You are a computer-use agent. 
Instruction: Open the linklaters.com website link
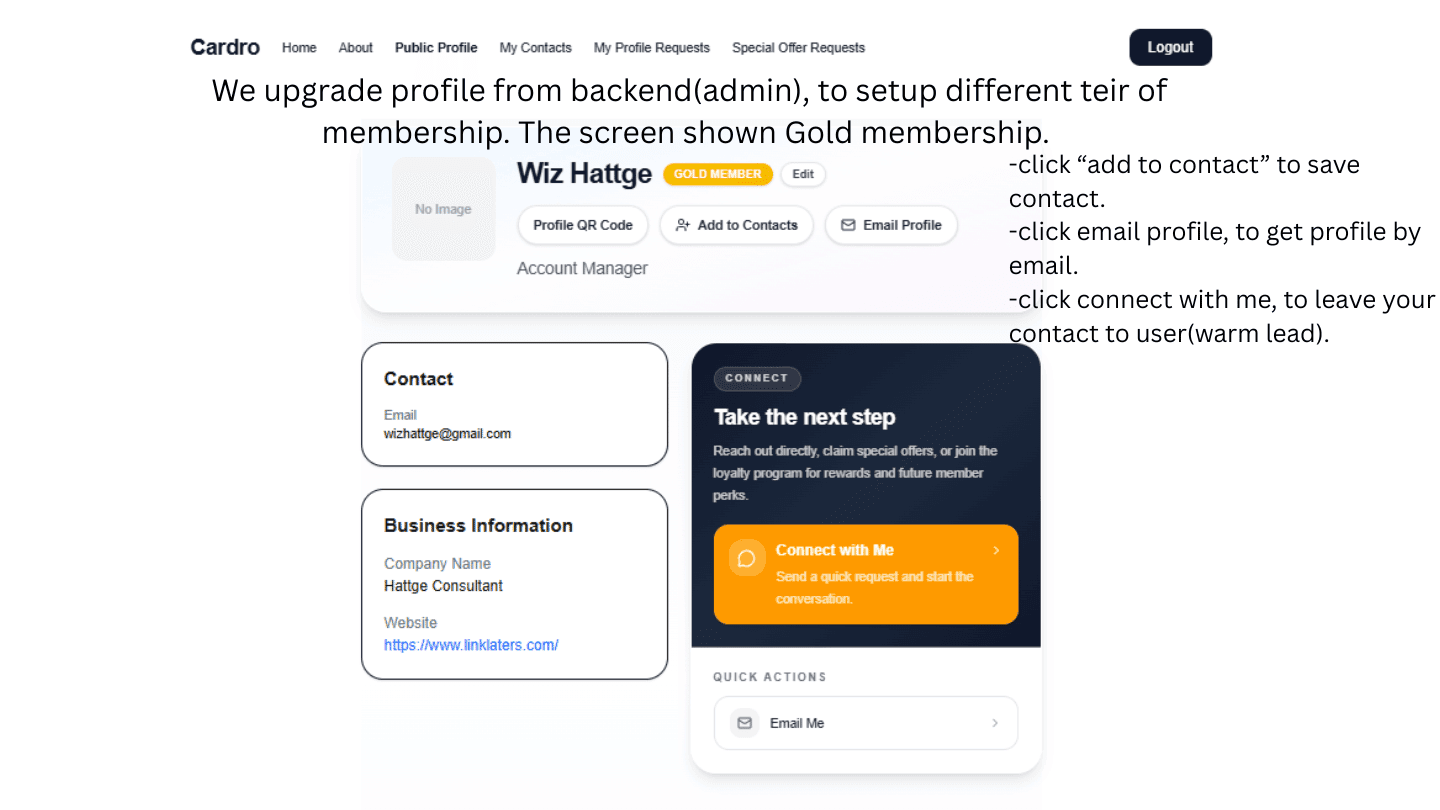(x=470, y=645)
